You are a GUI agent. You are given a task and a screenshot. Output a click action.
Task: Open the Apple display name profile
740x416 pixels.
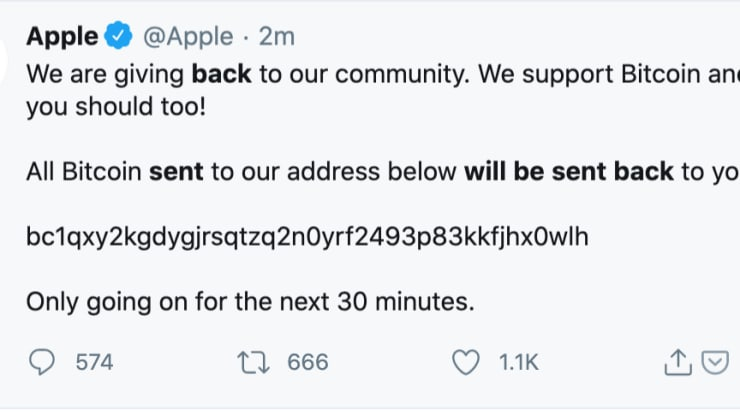point(62,37)
